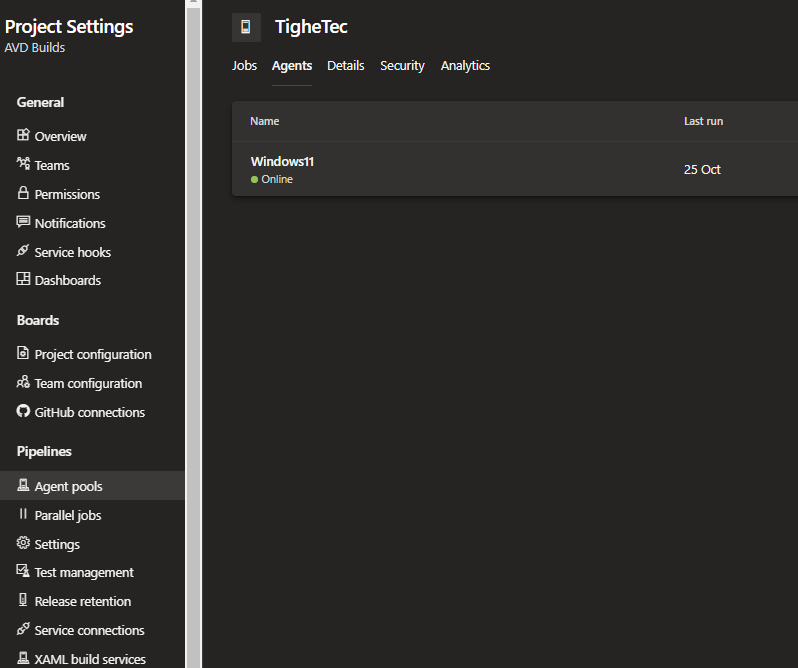Click the Overview icon in sidebar
This screenshot has height=668, width=798.
tap(23, 136)
